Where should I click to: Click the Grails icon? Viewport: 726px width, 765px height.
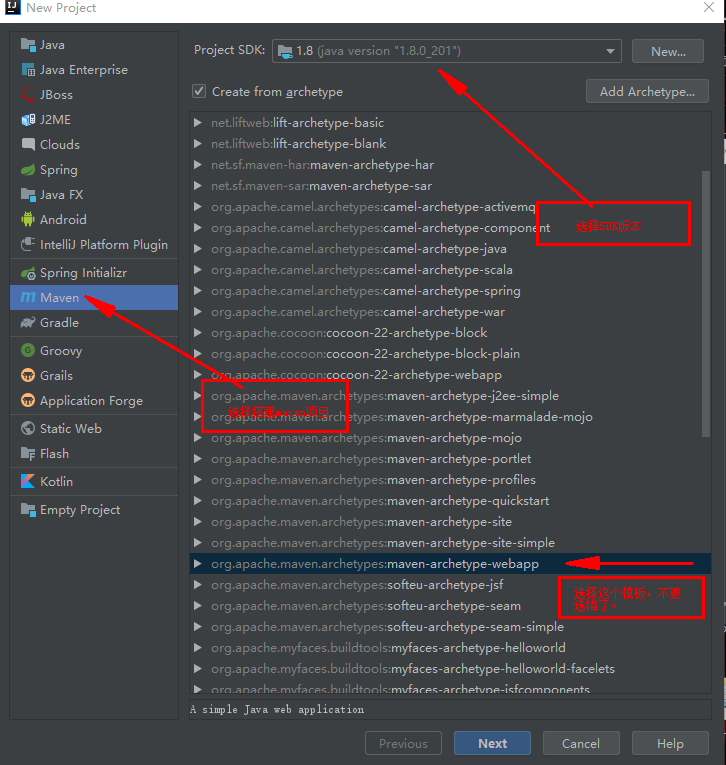[x=28, y=375]
